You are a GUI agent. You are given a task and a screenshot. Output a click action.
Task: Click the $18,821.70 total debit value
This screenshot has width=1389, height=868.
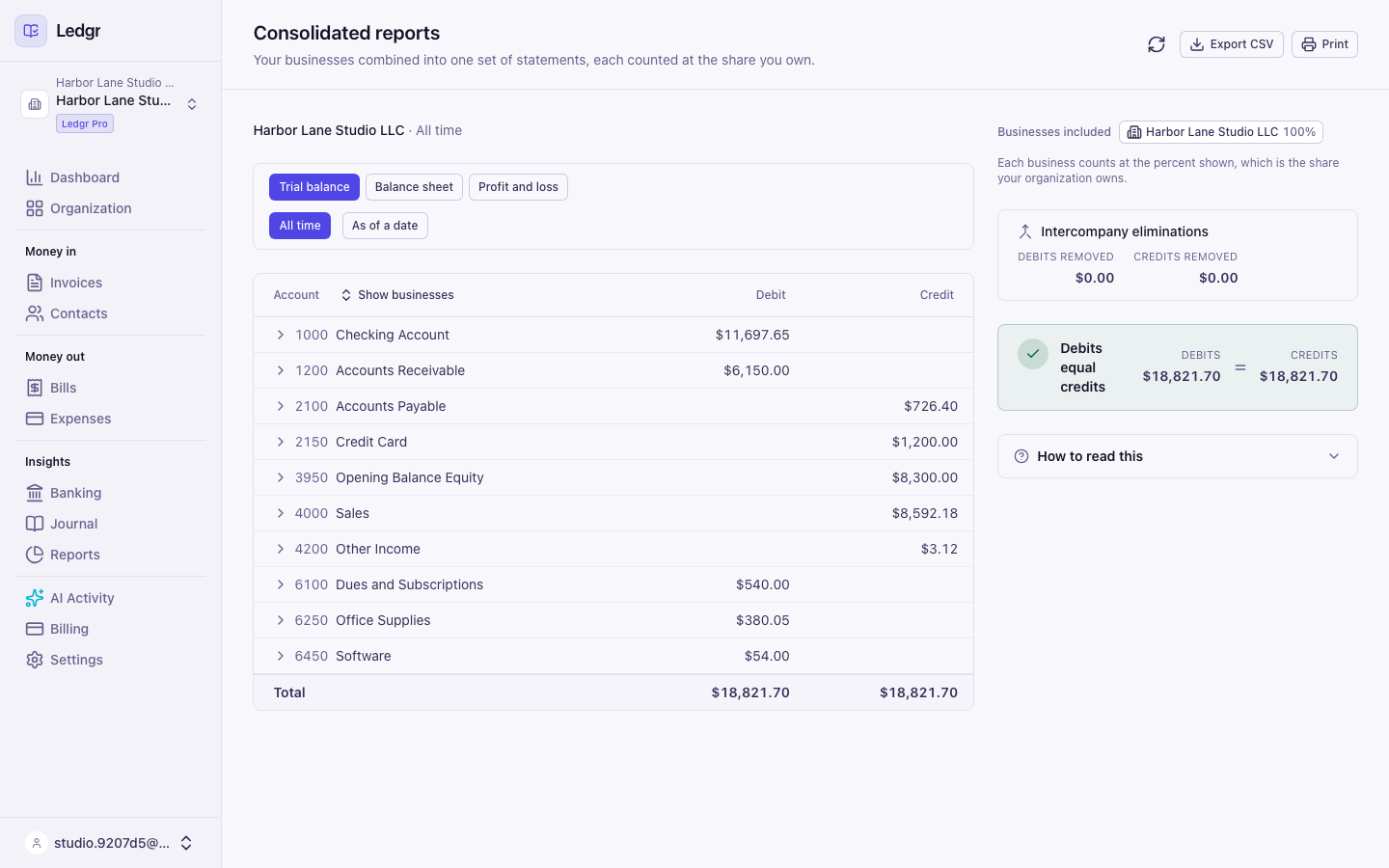[x=750, y=692]
